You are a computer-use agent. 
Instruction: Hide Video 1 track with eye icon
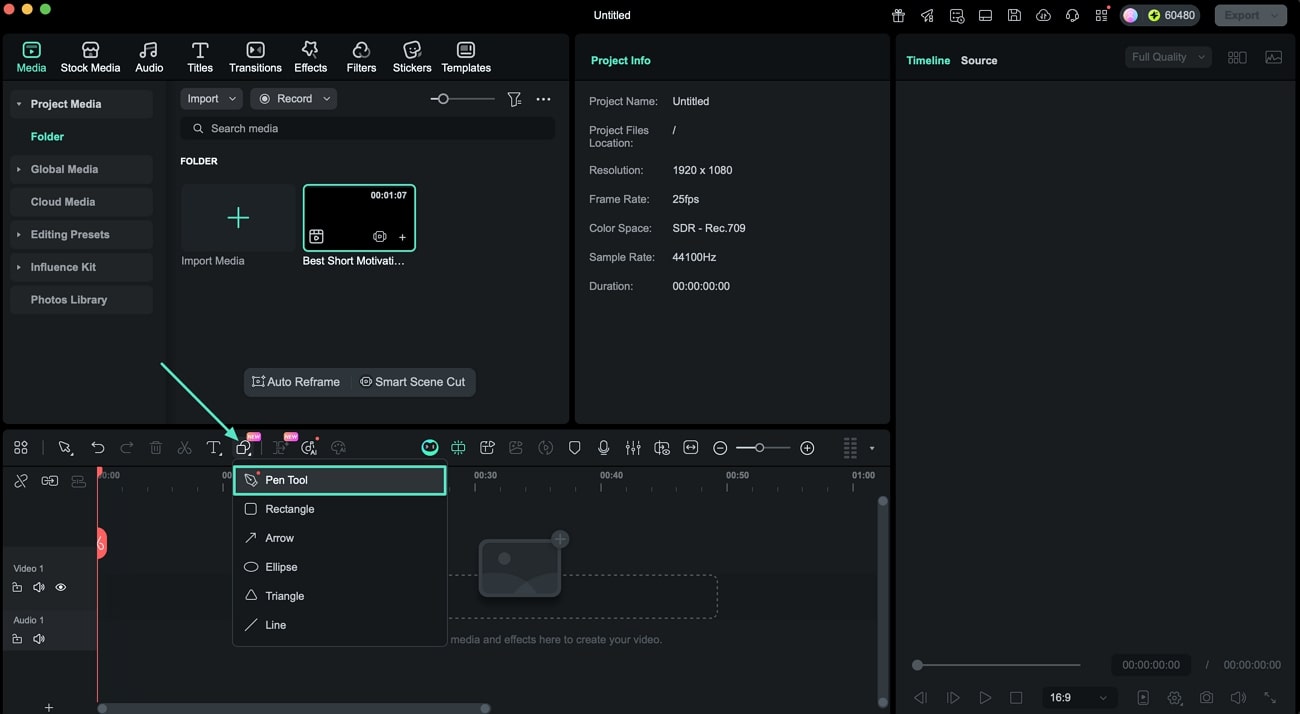click(61, 588)
